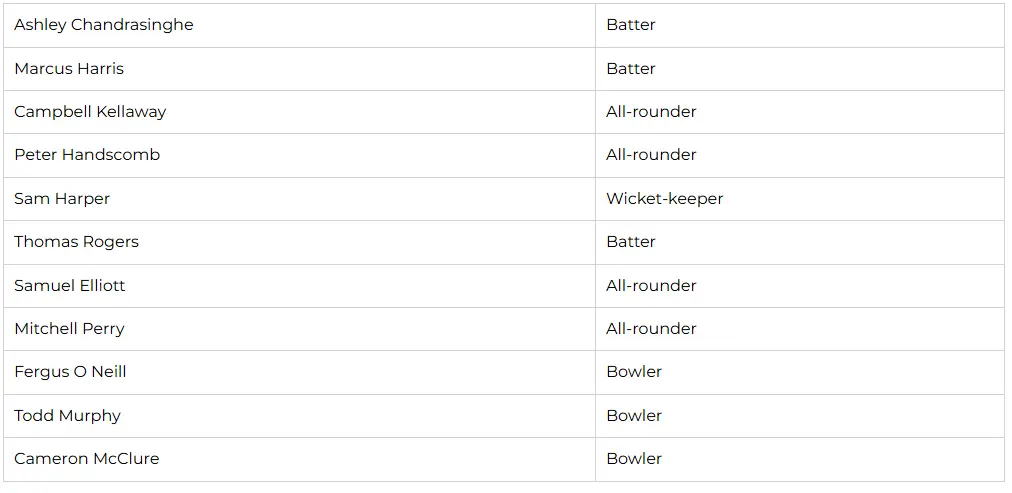The width and height of the screenshot is (1012, 493).
Task: Click the Fergus O Neill name cell
Action: coord(70,372)
